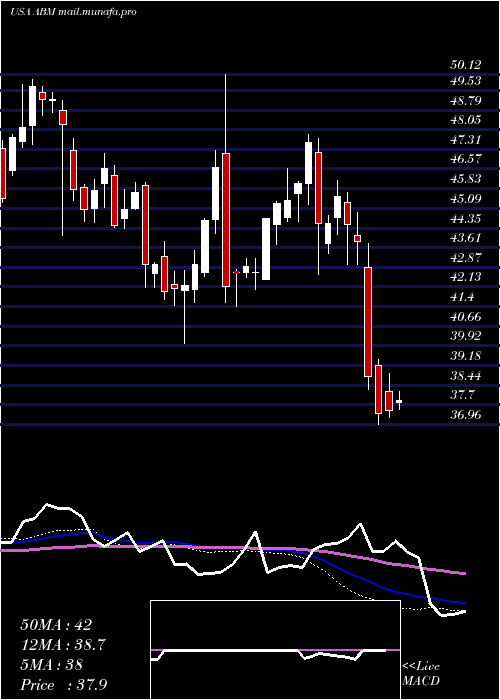Click the 42.13 price axis label
The height and width of the screenshot is (700, 500).
[x=466, y=277]
